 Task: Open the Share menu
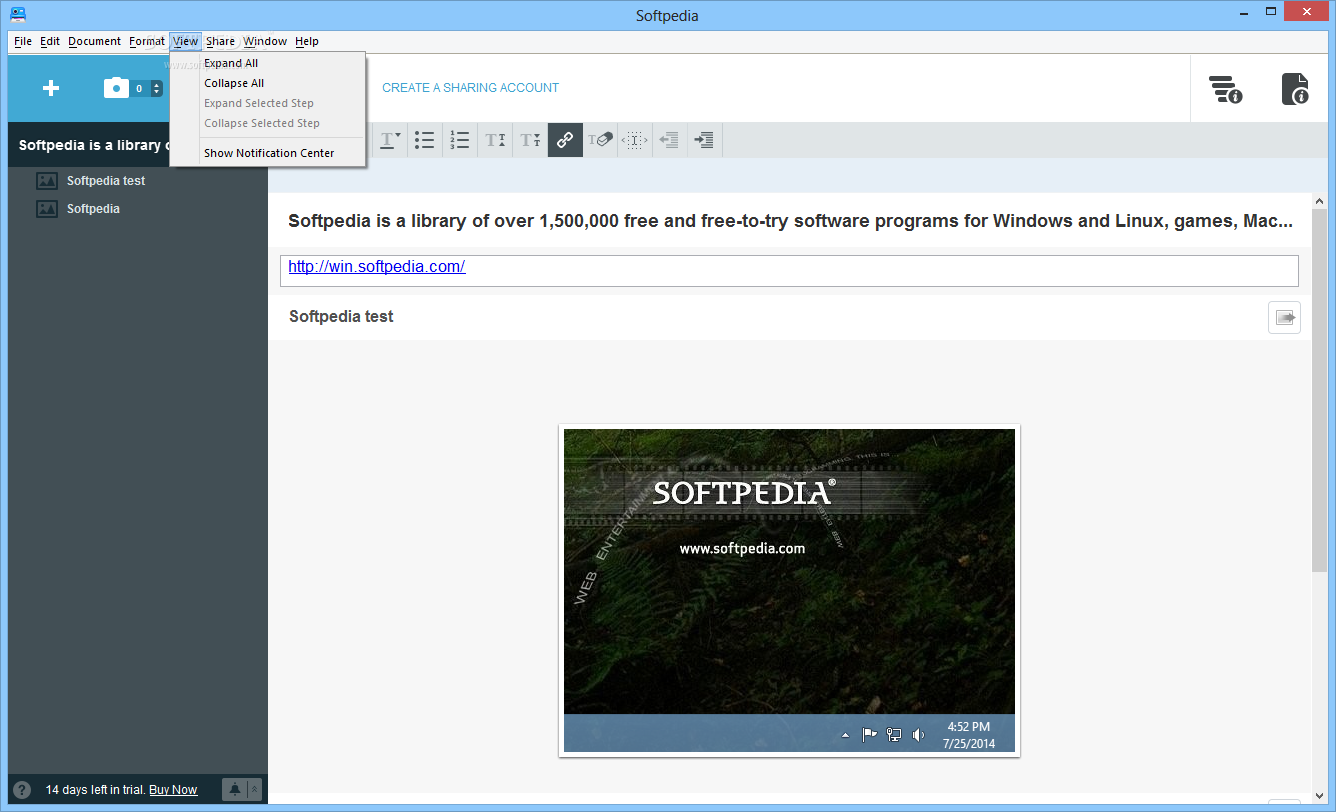pyautogui.click(x=221, y=41)
